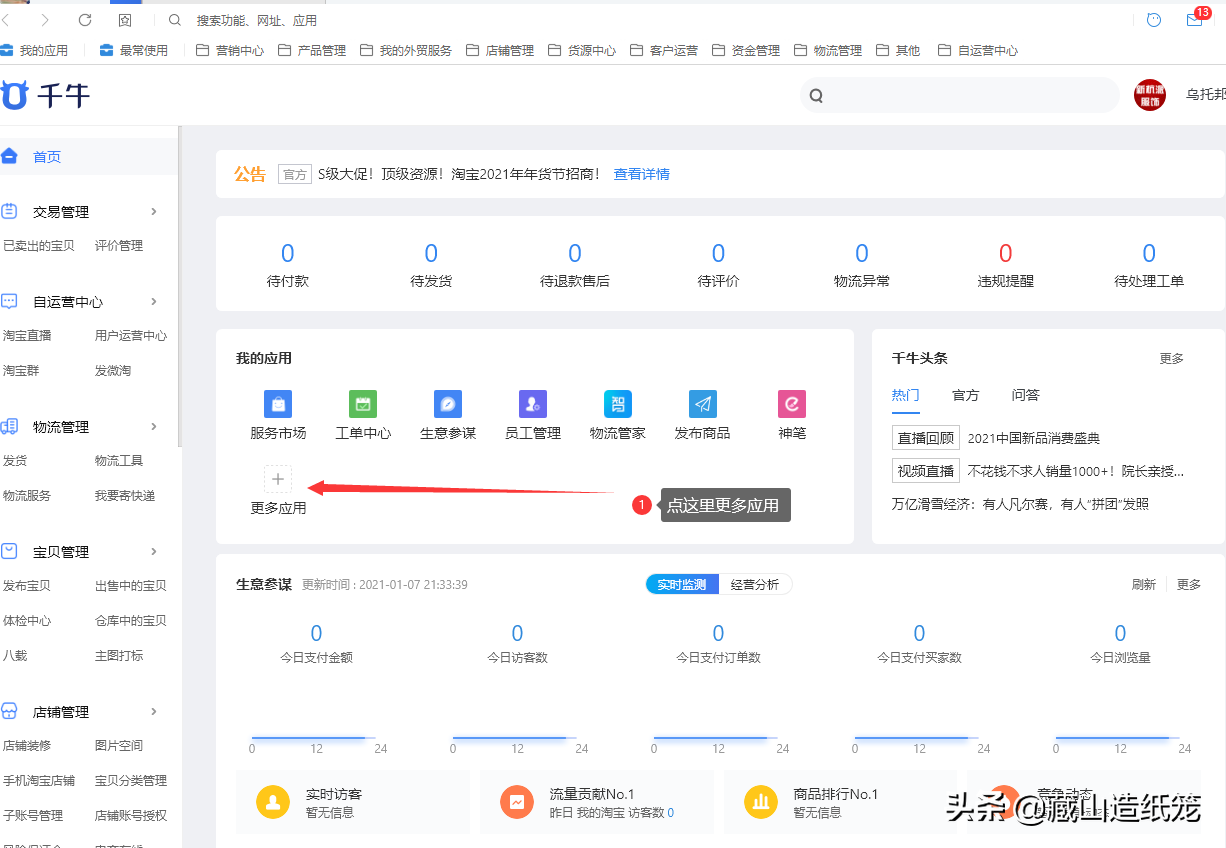Click the 查看详情 announcement link
Screen dimensions: 1226x848
coord(642,174)
